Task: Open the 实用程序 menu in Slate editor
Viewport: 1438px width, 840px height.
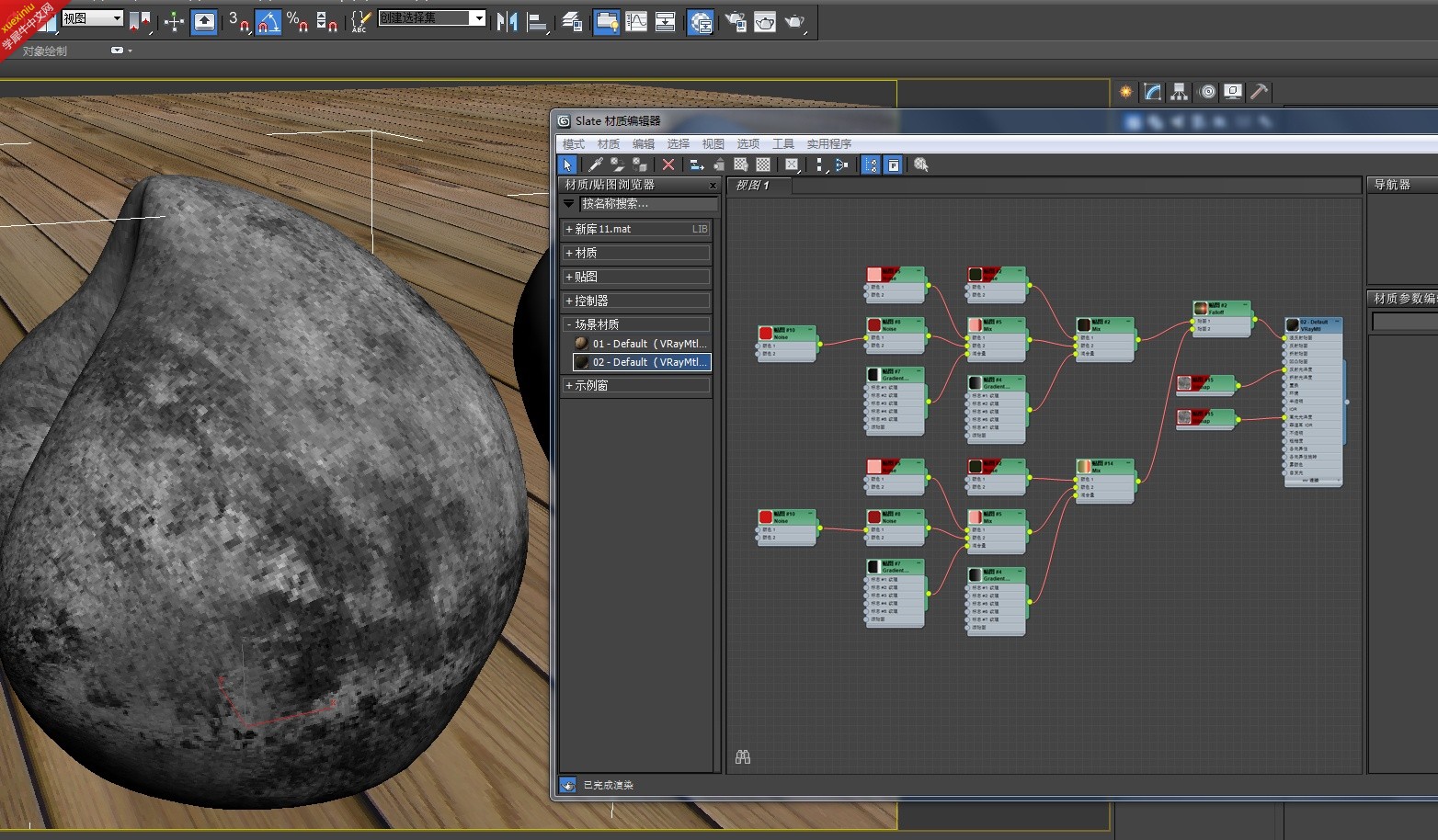Action: click(x=828, y=144)
